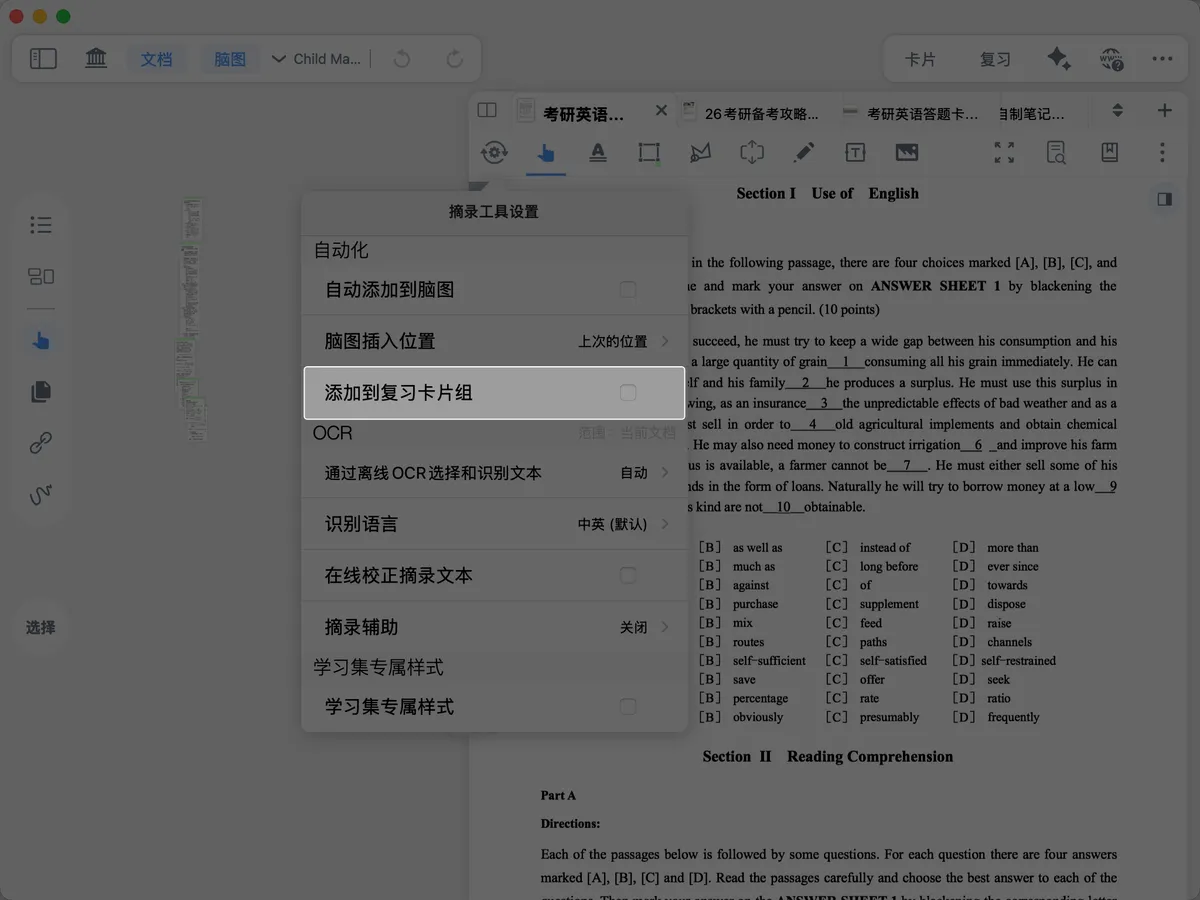Expand the 中英 (默认) language chevron
This screenshot has width=1200, height=900.
(x=665, y=524)
